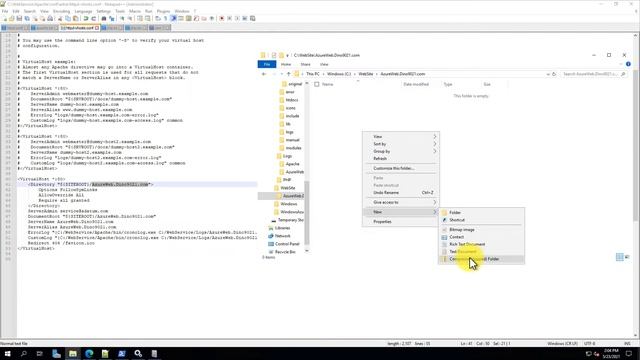The height and width of the screenshot is (360, 640).
Task: Choose Shortcut in the New submenu
Action: [x=482, y=220]
